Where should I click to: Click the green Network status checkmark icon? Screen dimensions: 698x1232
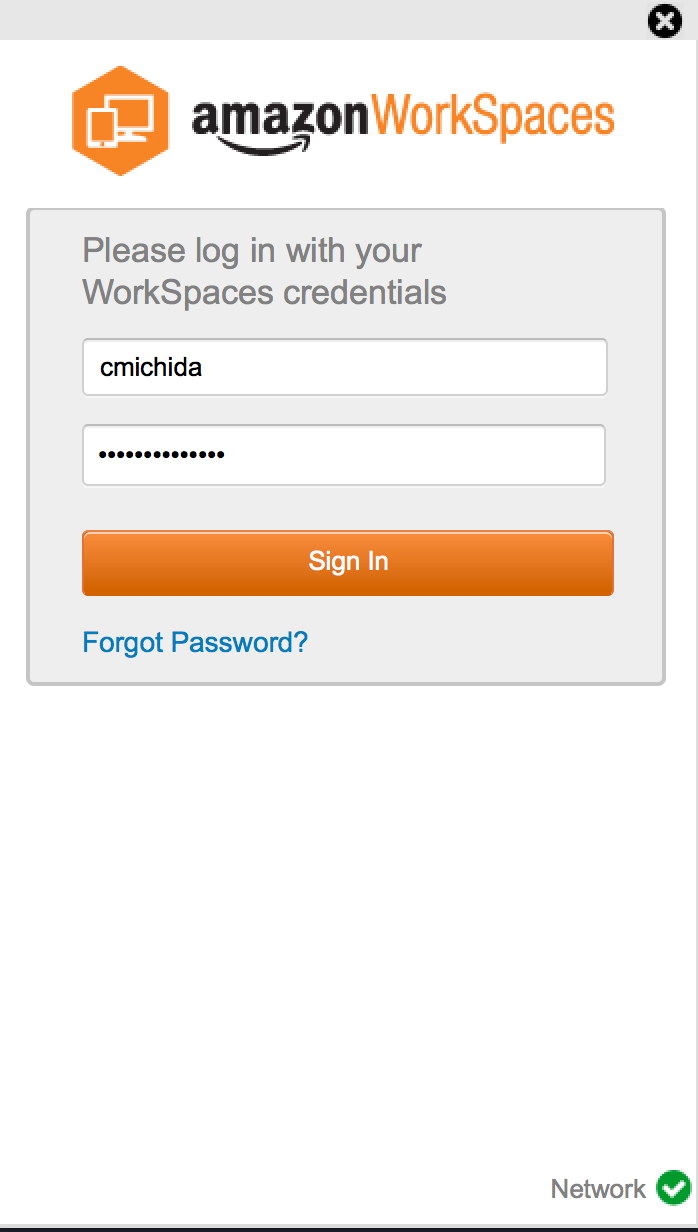coord(673,1187)
